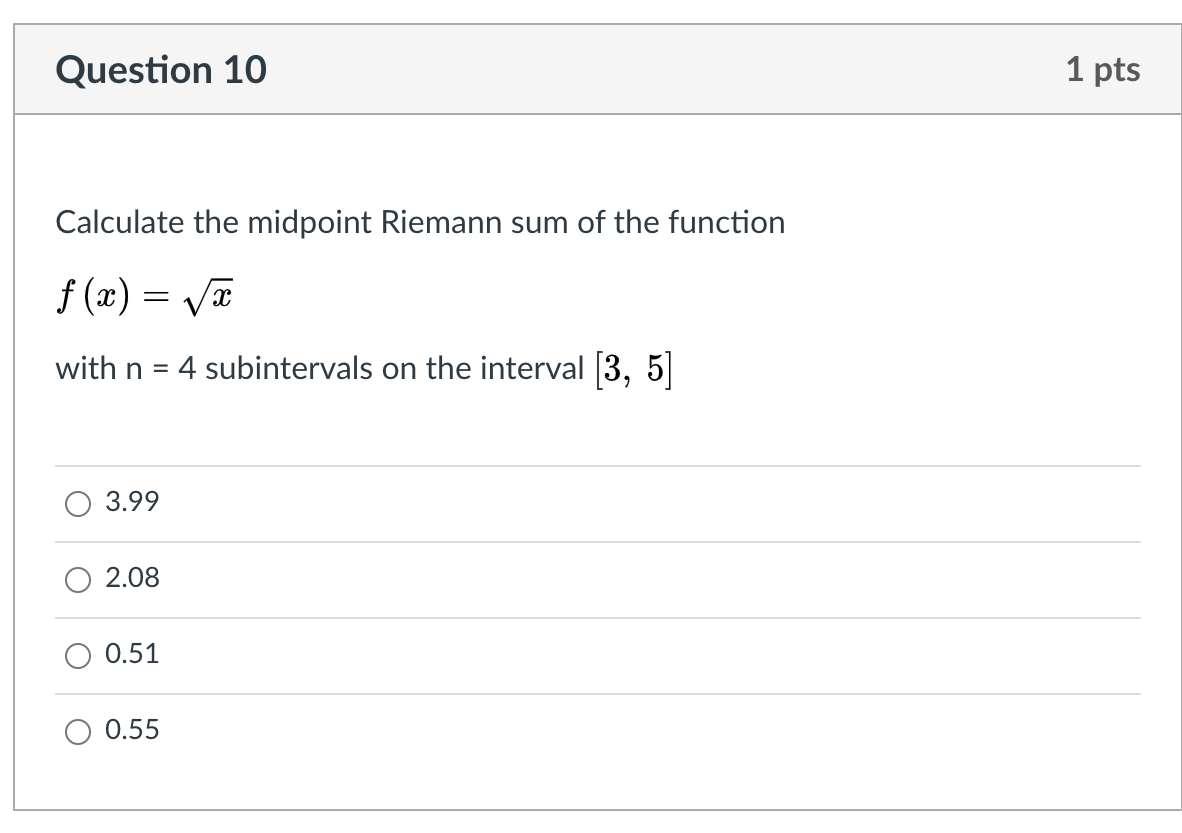Click the word 'Calculate' in the prompt

[120, 222]
